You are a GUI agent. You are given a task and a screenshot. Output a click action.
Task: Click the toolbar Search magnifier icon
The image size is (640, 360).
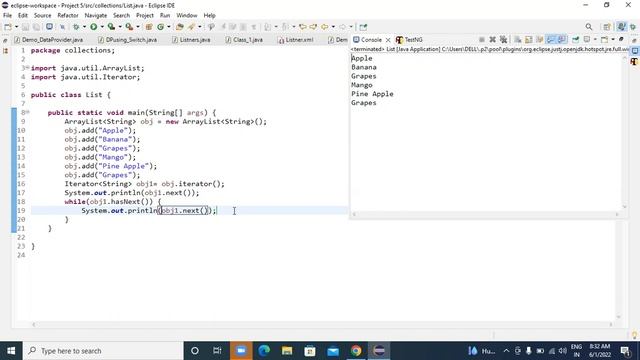589,27
